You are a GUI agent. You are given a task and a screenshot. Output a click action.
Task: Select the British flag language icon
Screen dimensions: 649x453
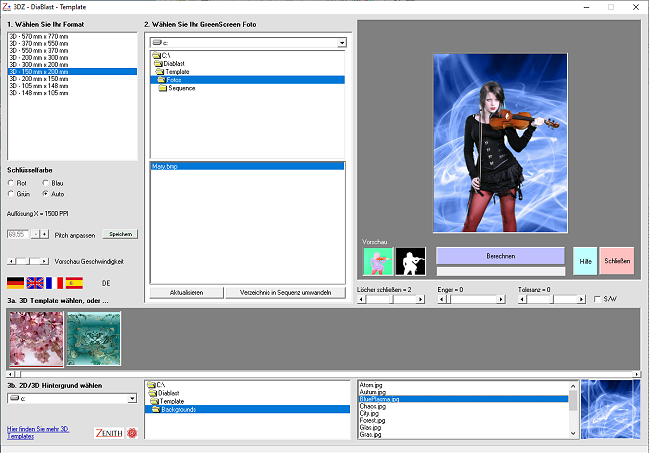pyautogui.click(x=35, y=283)
